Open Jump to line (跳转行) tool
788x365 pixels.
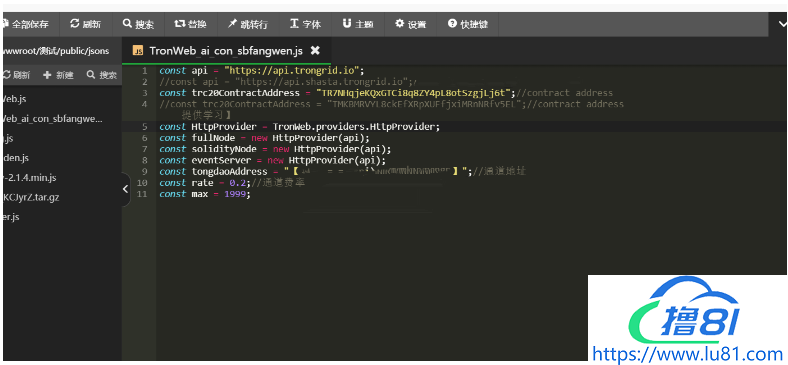coord(247,24)
